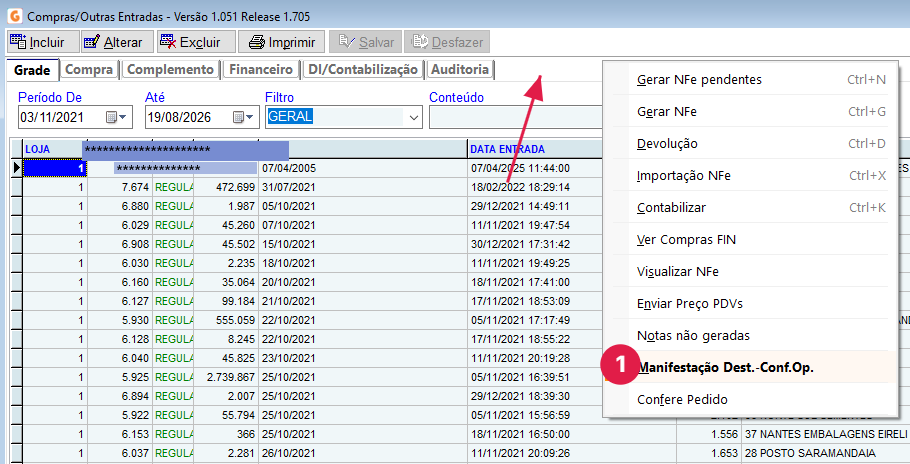Click cell 472.699 in the grid
Viewport: 910px width, 464px height.
coord(226,187)
